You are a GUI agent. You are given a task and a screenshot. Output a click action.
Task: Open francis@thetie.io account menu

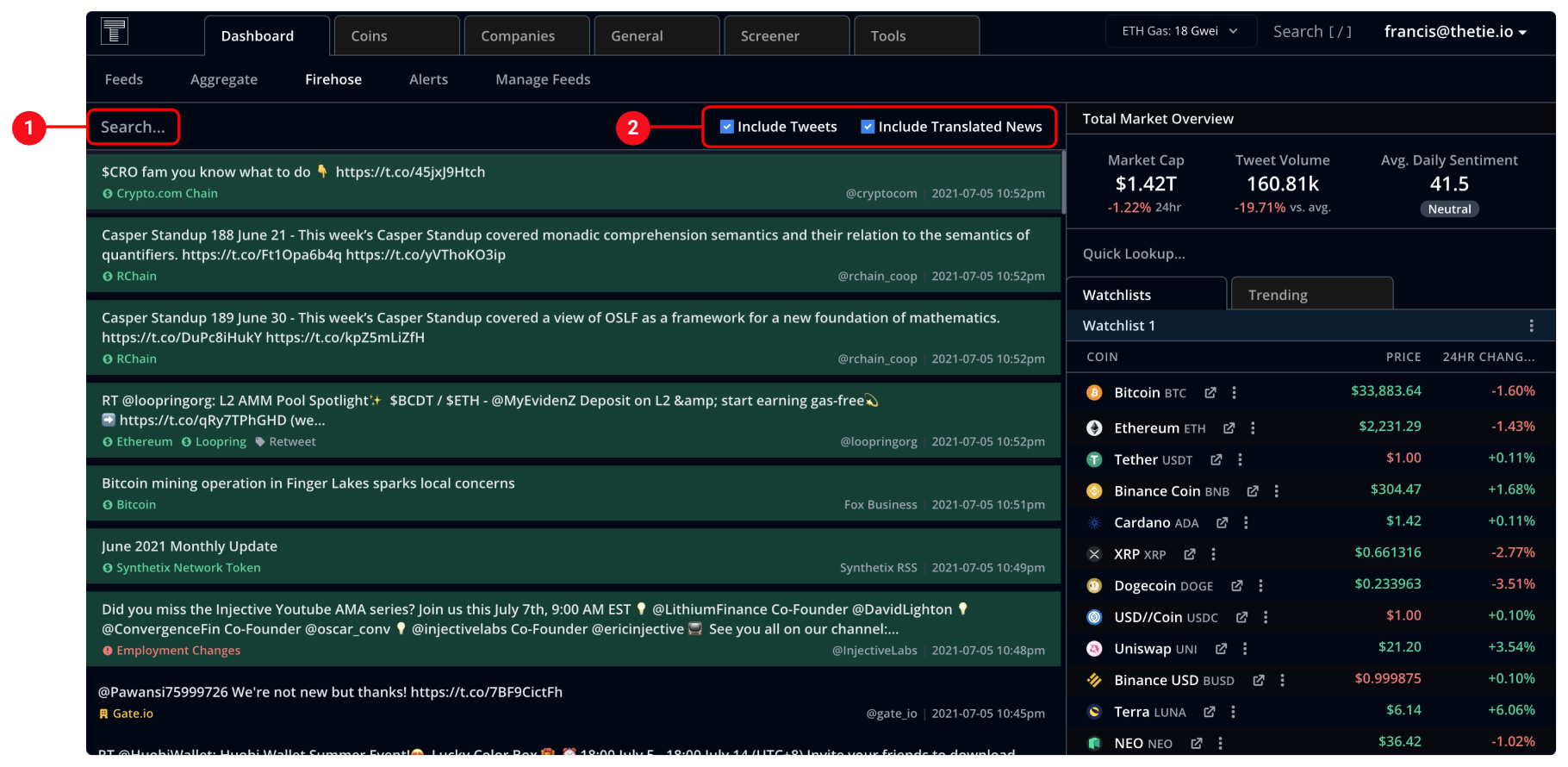(1456, 32)
